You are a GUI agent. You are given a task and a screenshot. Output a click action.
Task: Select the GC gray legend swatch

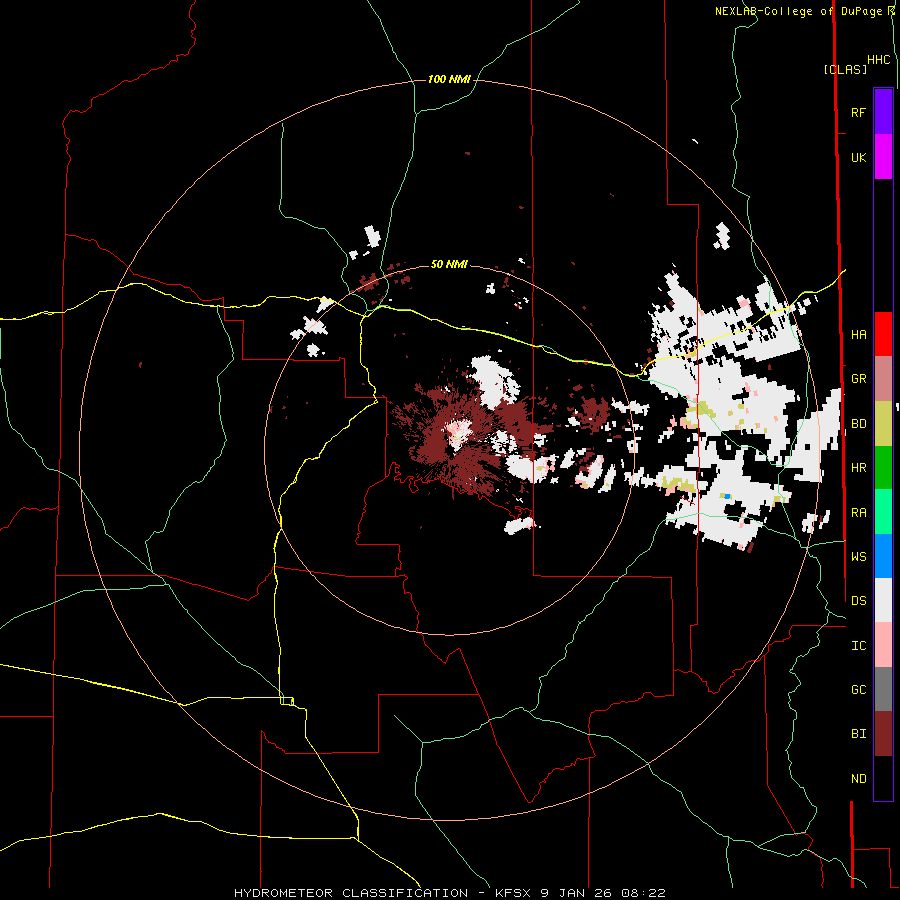883,689
